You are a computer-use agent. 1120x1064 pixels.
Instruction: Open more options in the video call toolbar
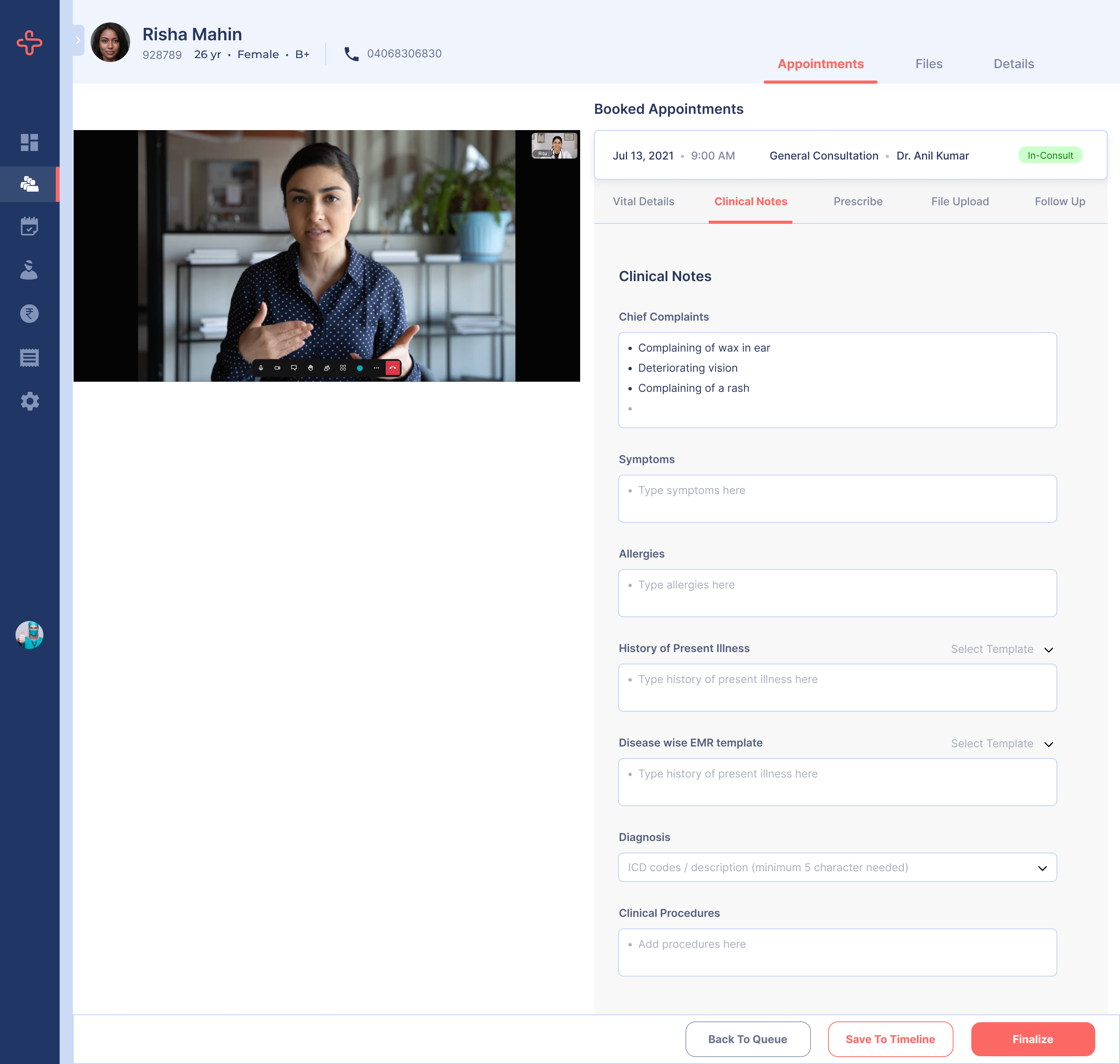click(x=376, y=368)
